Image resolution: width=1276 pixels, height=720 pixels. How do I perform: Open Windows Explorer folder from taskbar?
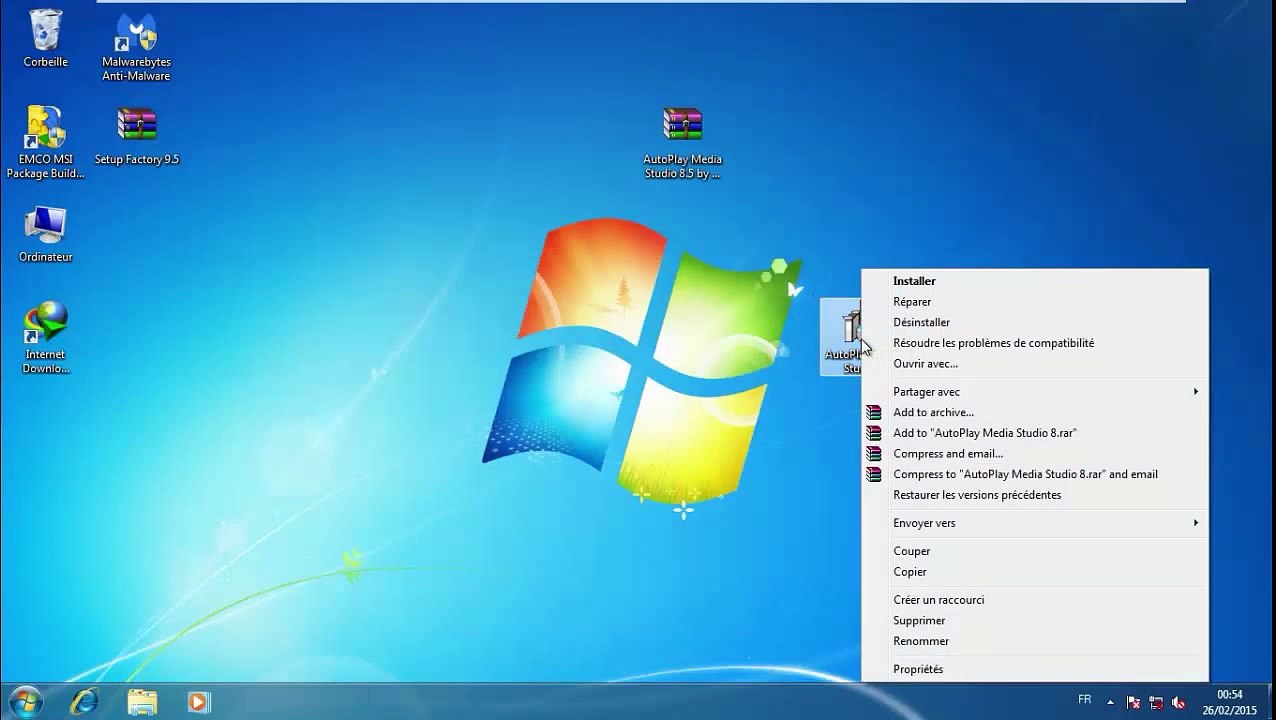click(x=142, y=702)
